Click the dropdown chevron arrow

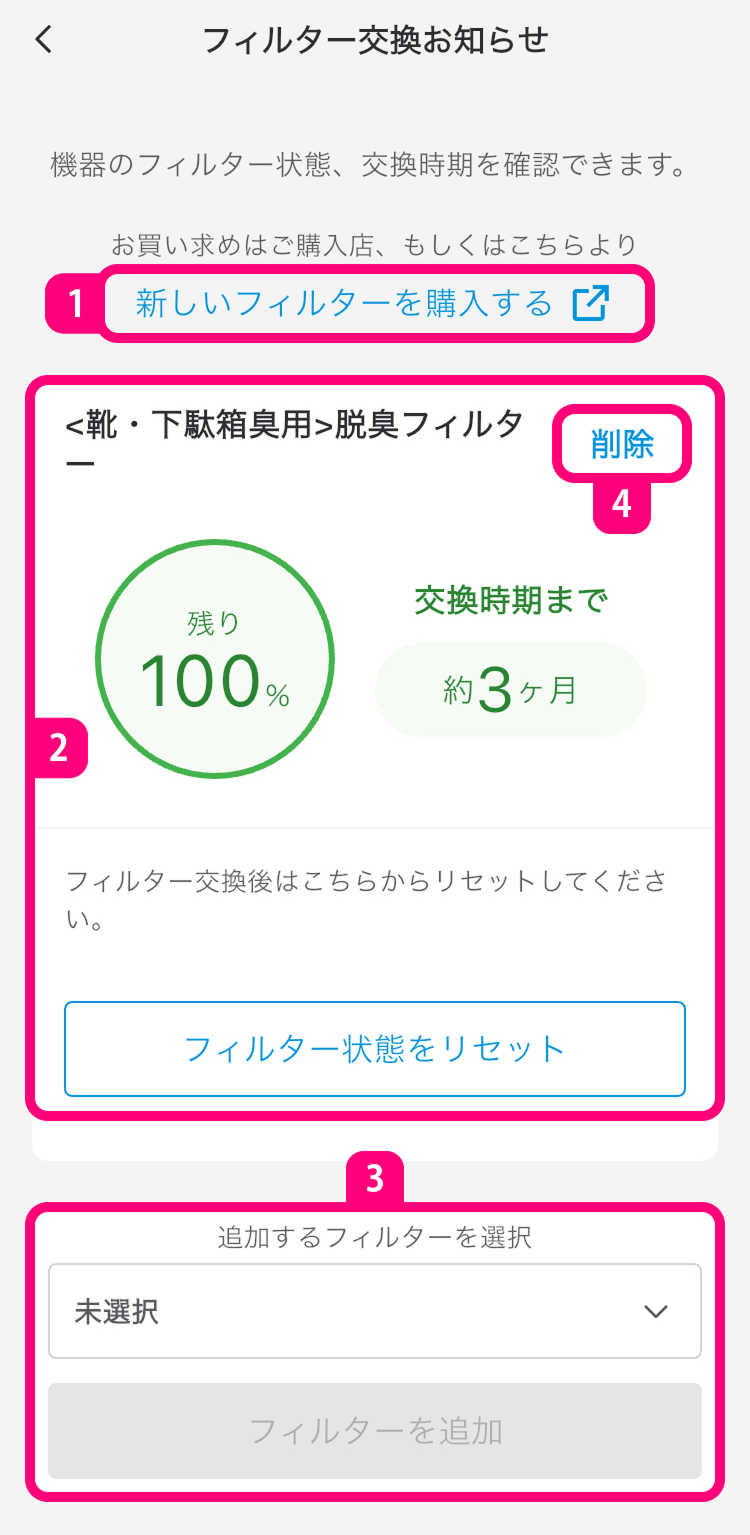tap(656, 1311)
